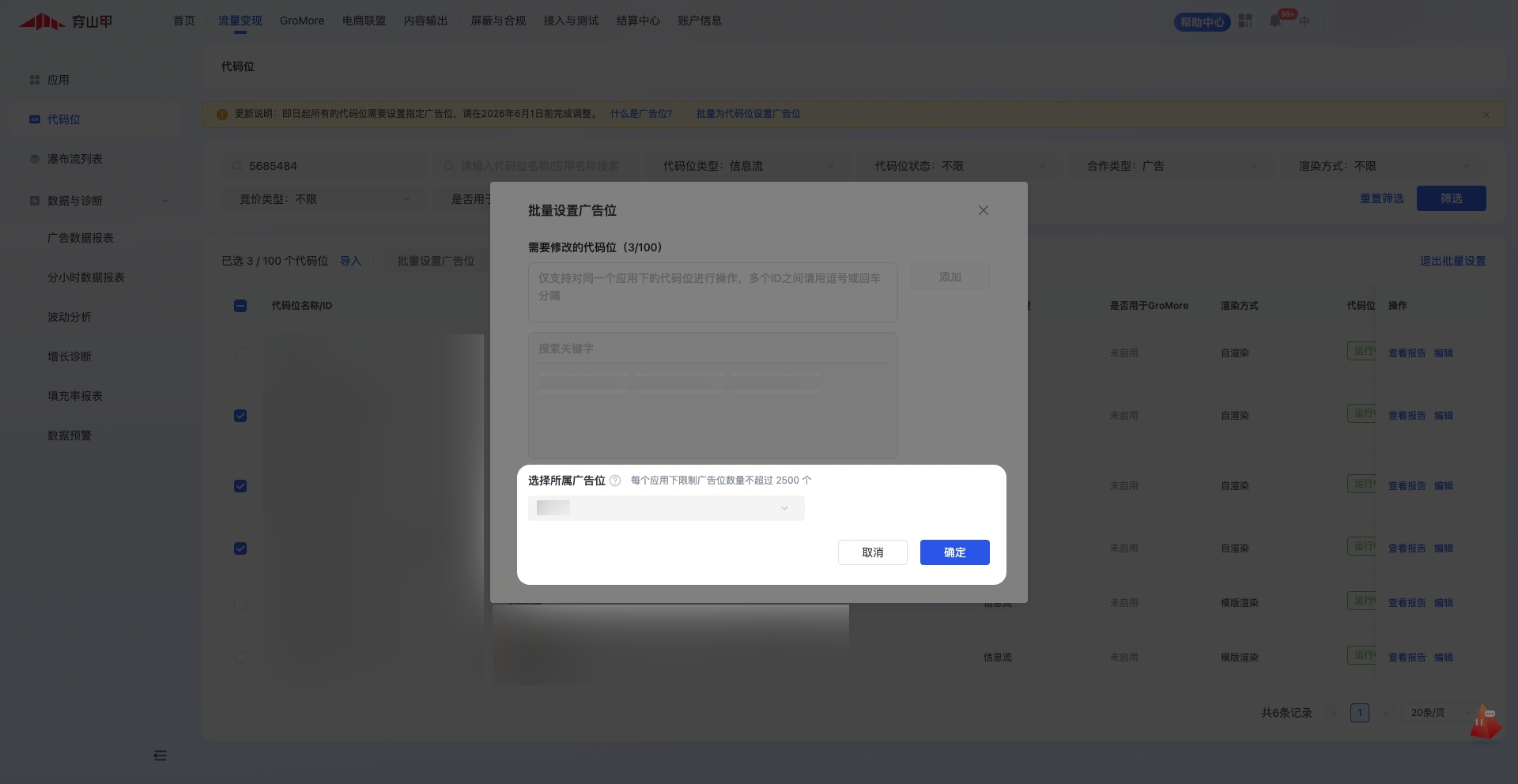Screen dimensions: 1518x784
Task: Open the 结算中心 top menu
Action: [x=638, y=21]
